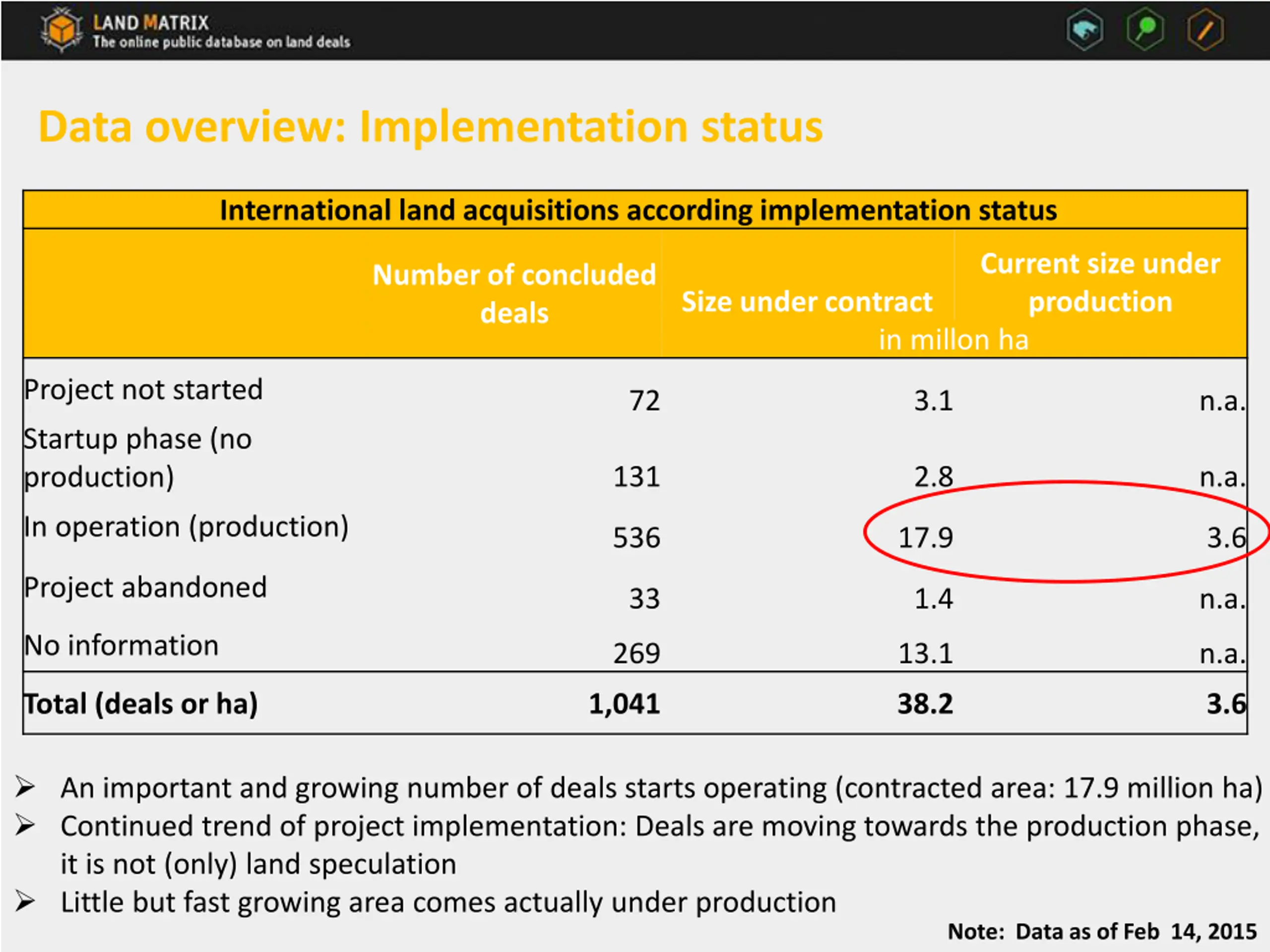1270x952 pixels.
Task: Click the 'In operation (production)' row label
Action: pos(186,527)
